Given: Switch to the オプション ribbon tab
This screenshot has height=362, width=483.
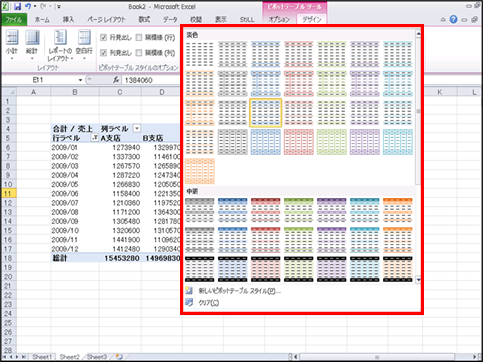Looking at the screenshot, I should coord(279,19).
